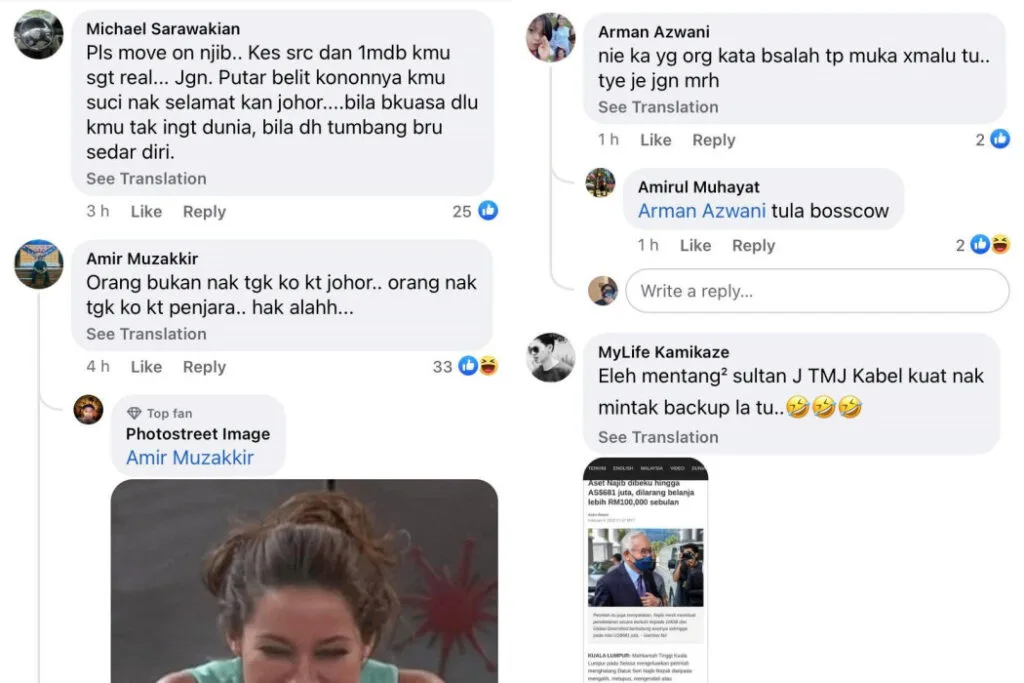Open Michael Sarawakian's profile picture

[39, 35]
